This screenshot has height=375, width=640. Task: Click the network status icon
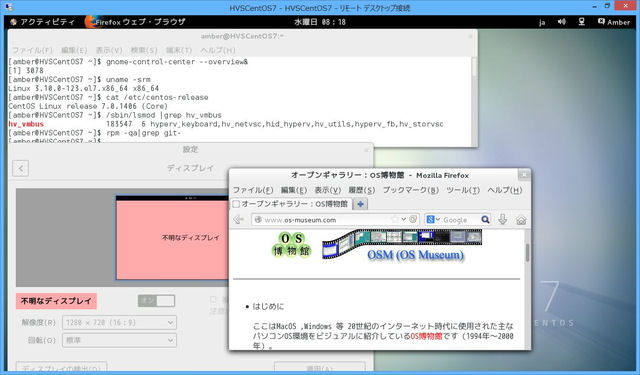(x=582, y=22)
